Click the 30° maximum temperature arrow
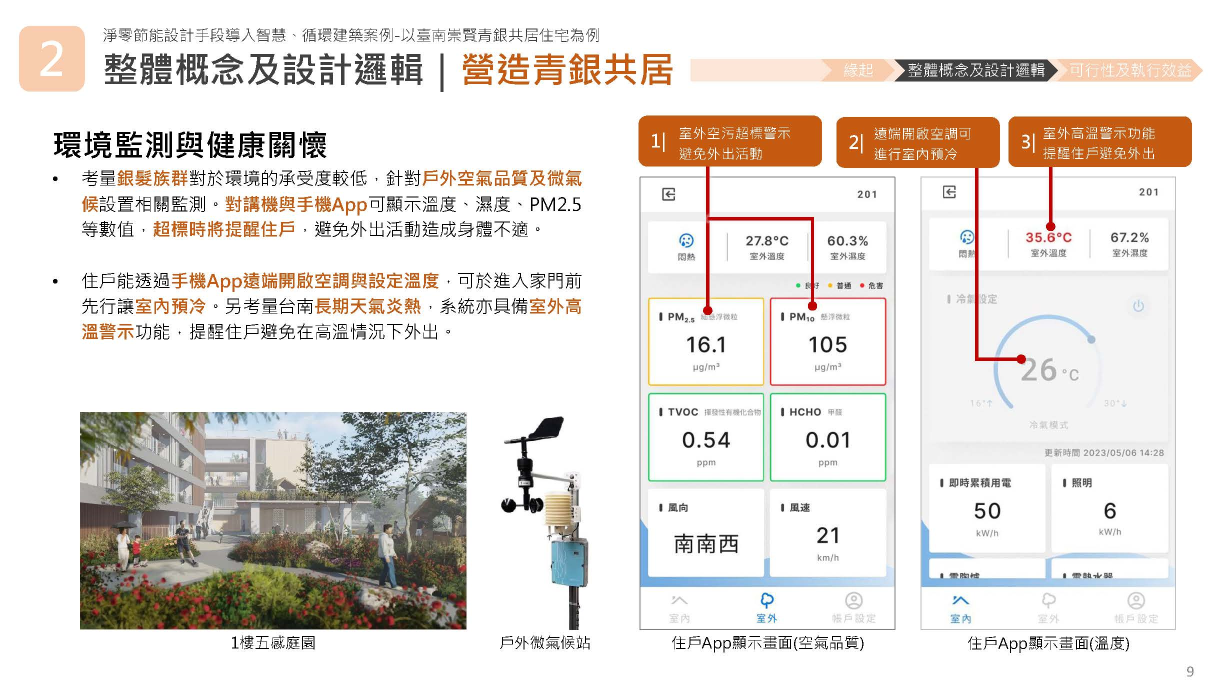 pyautogui.click(x=1115, y=403)
